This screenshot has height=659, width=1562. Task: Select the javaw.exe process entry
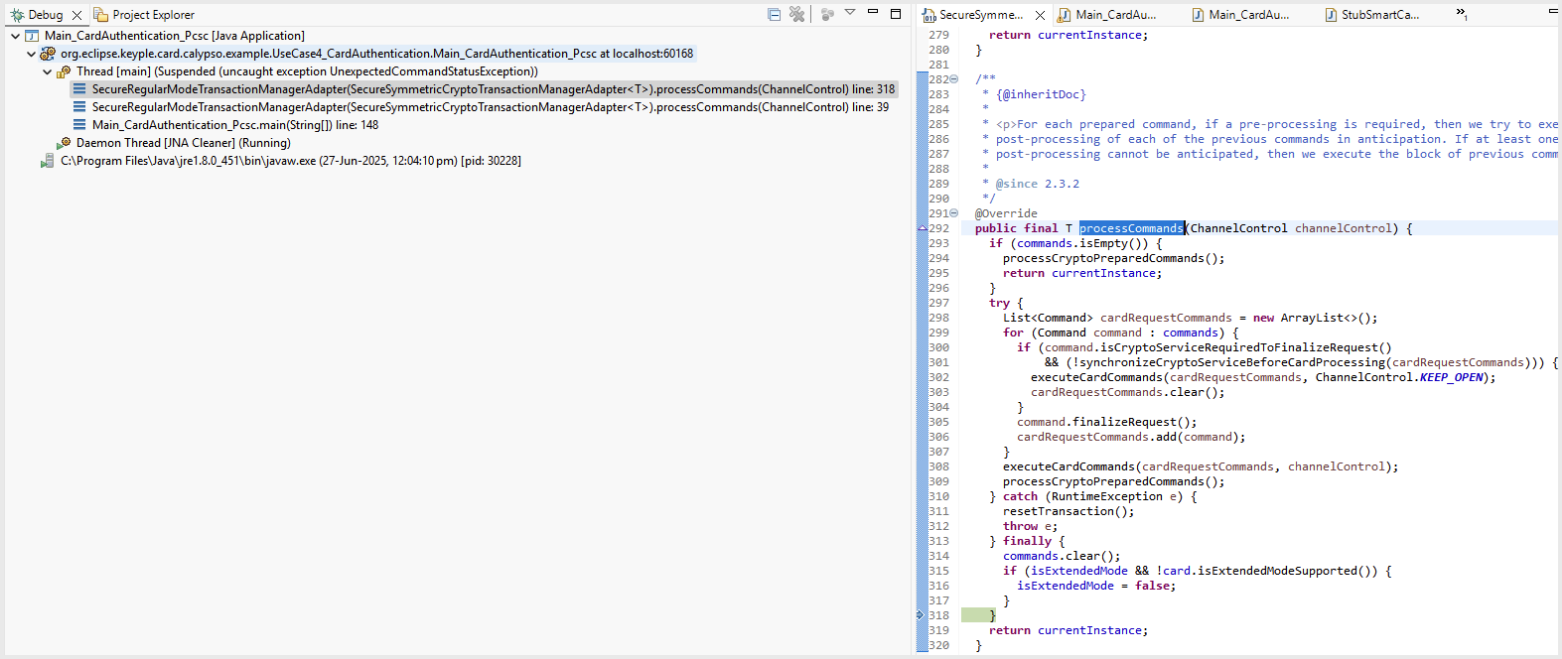pyautogui.click(x=291, y=161)
